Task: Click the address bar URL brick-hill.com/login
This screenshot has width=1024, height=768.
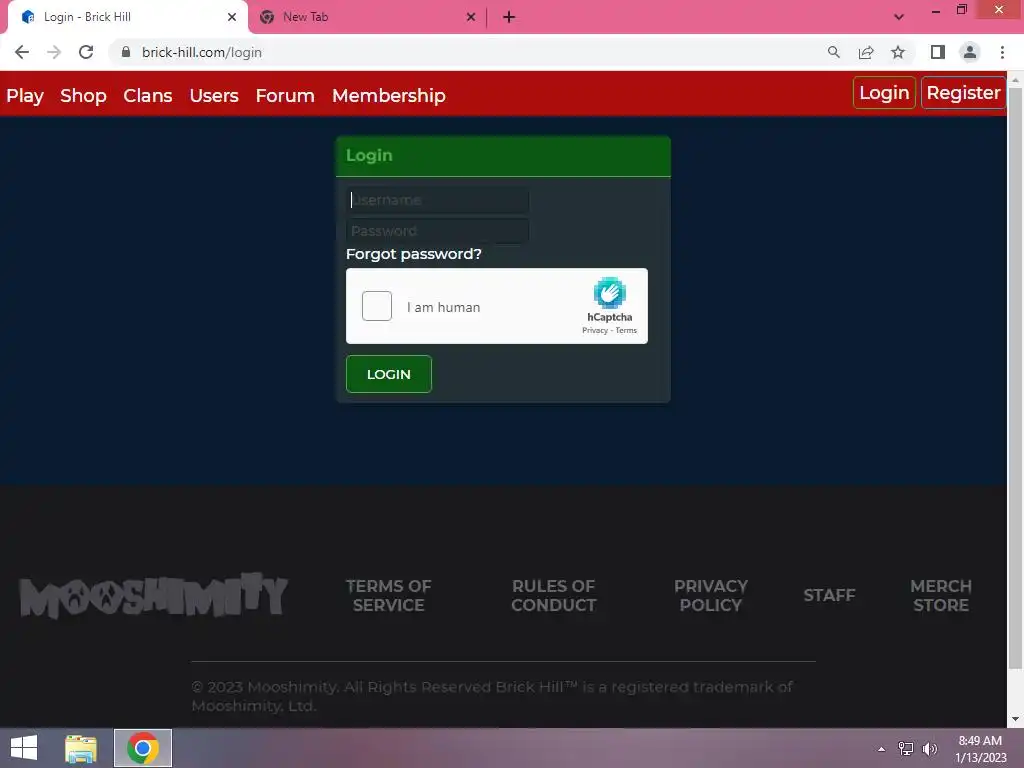Action: click(202, 52)
